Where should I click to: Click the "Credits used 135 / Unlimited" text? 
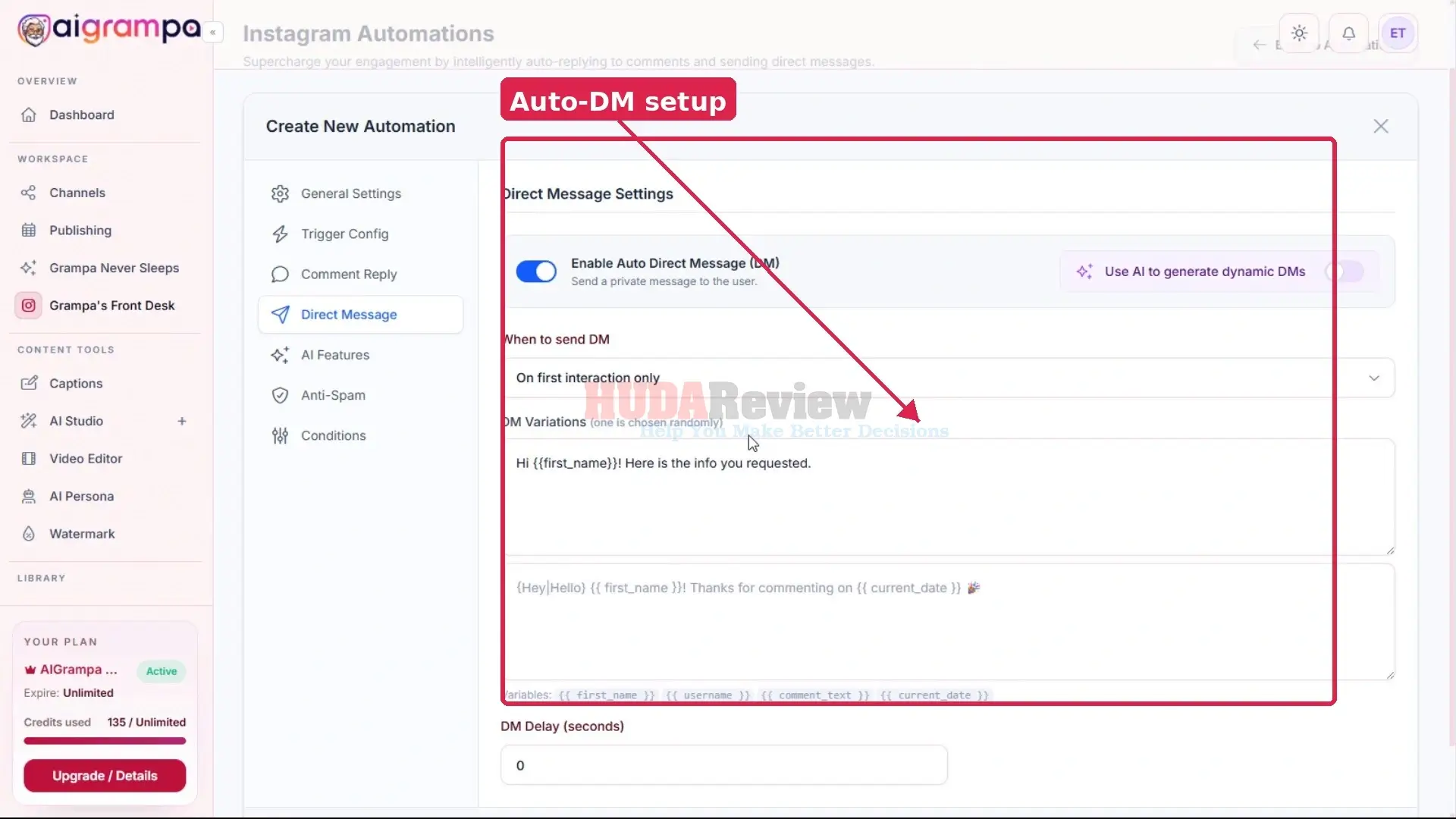tap(105, 722)
